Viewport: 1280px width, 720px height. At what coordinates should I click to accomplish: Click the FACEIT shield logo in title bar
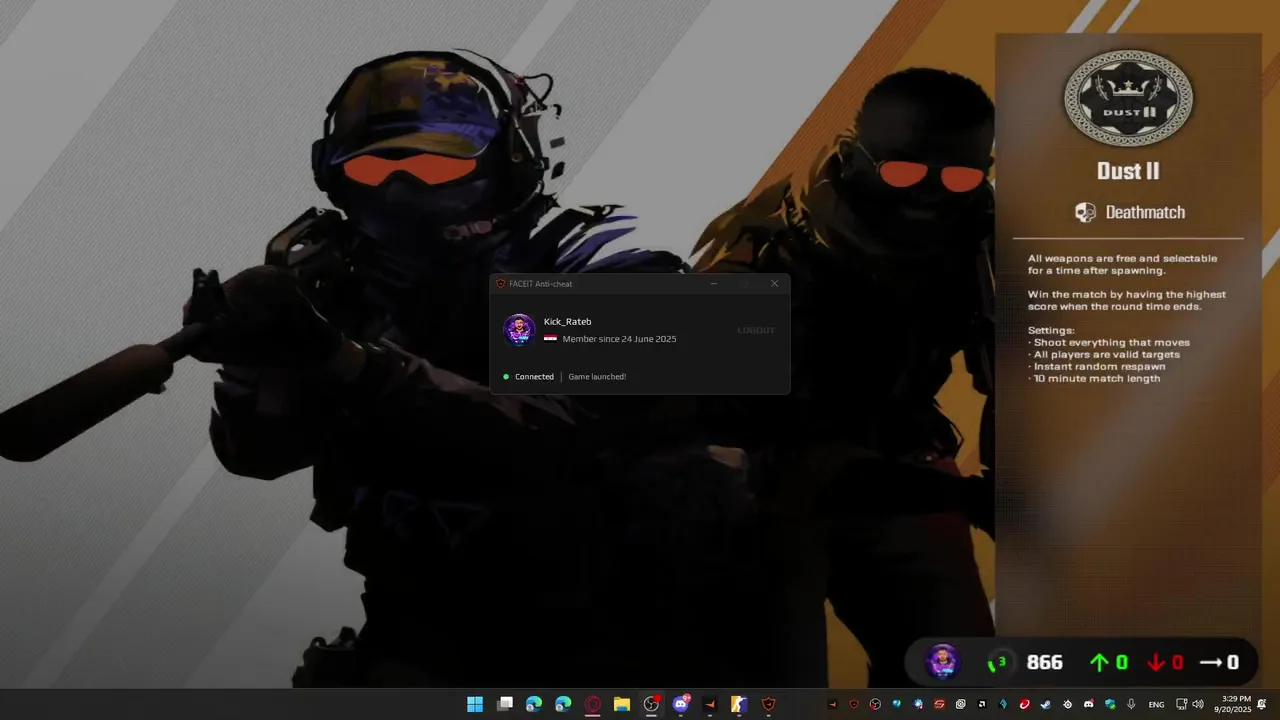[x=501, y=284]
